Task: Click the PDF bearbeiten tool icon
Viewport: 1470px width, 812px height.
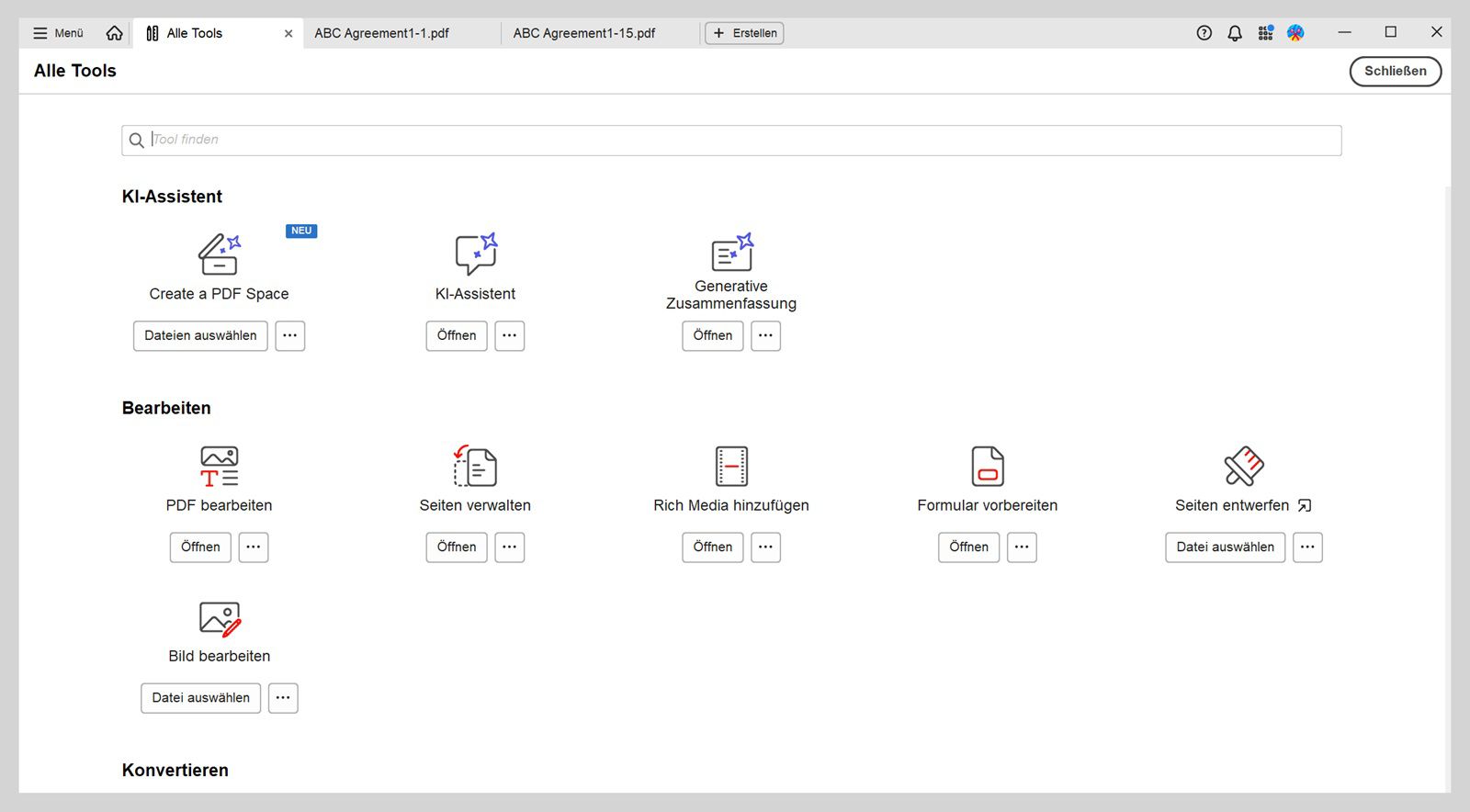Action: [219, 467]
